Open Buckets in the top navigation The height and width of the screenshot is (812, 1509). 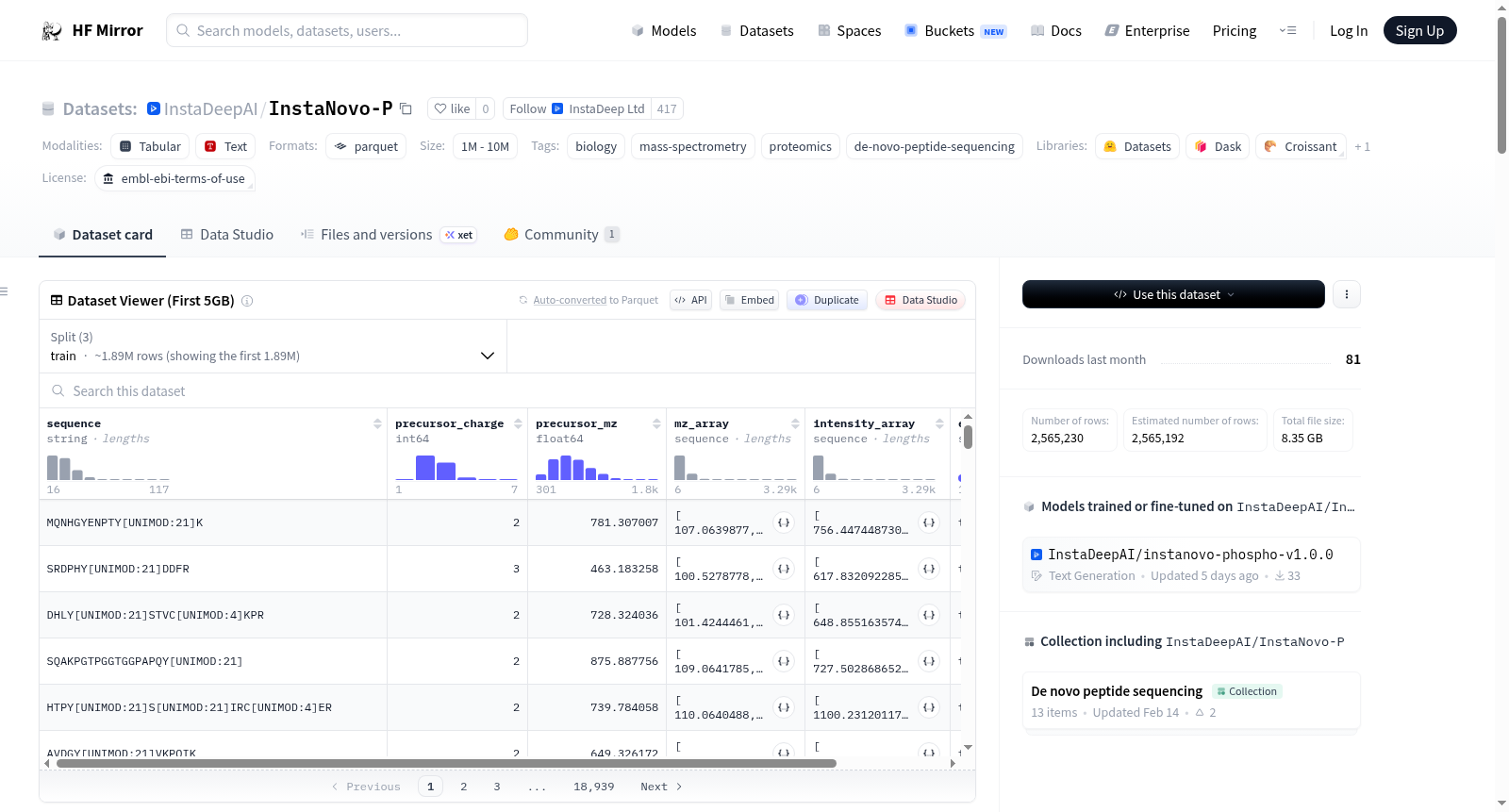[x=955, y=30]
